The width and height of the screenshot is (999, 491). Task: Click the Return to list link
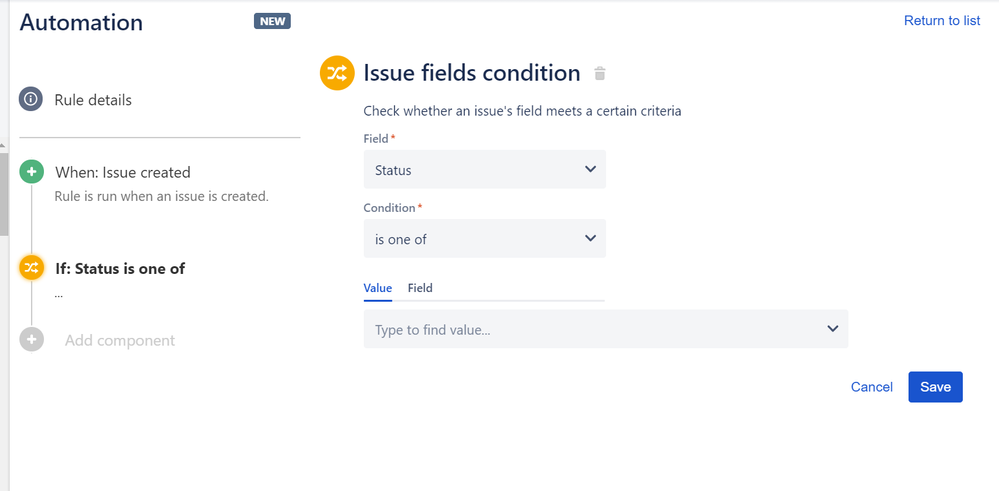(942, 21)
